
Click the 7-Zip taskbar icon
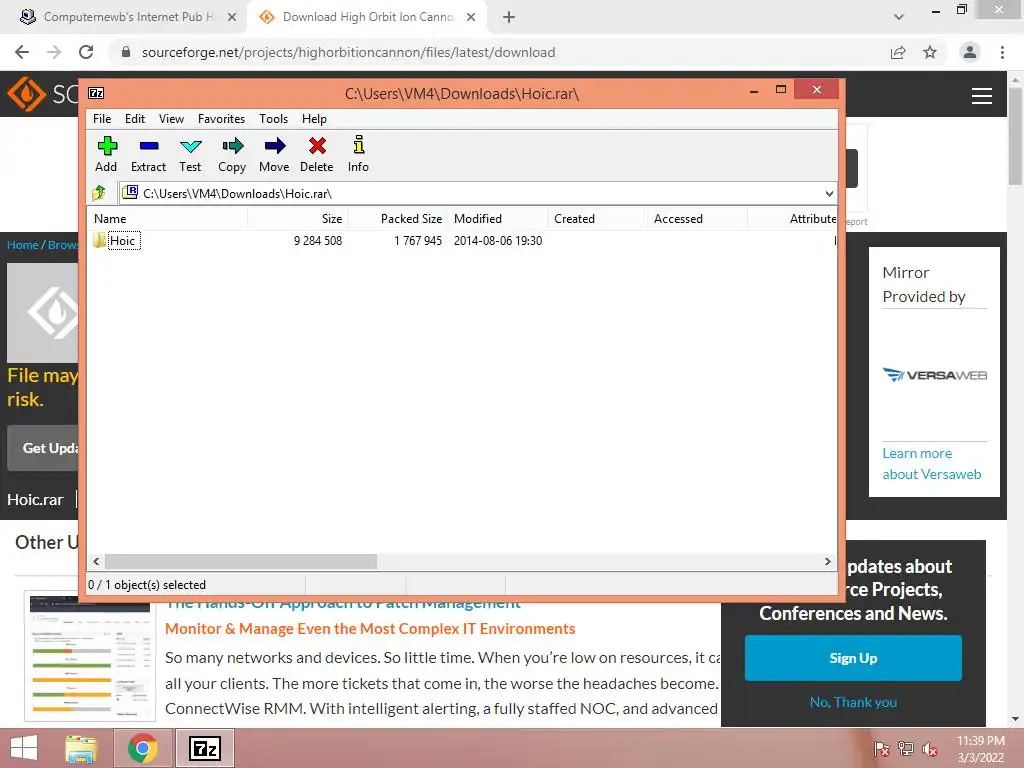[204, 748]
